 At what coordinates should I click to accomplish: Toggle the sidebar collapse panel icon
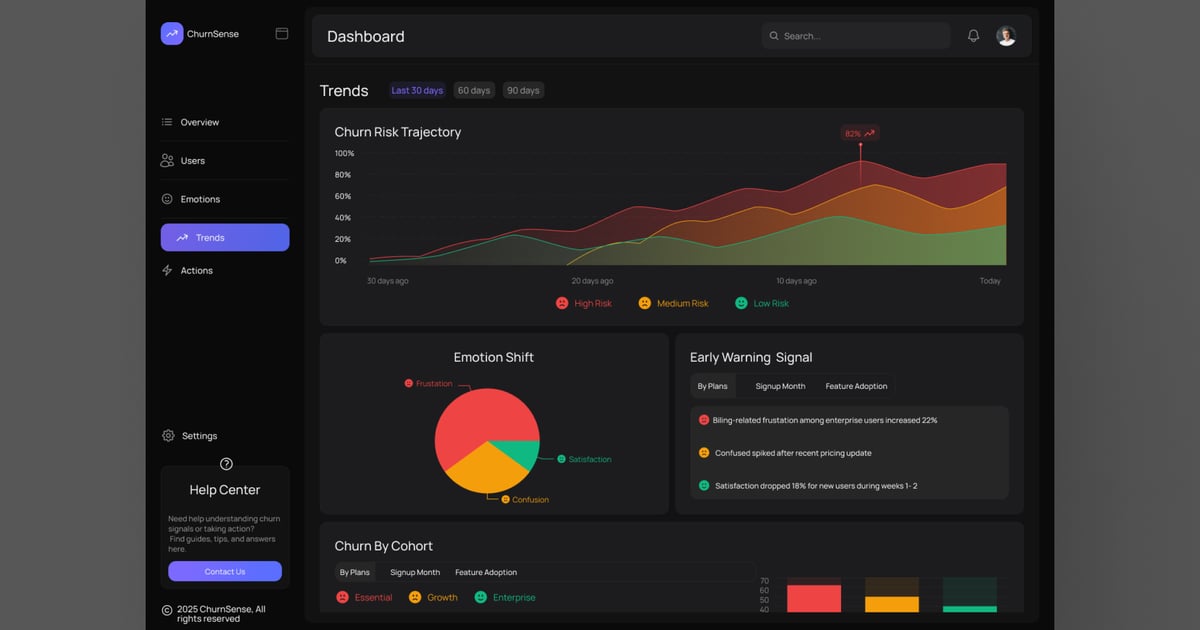282,34
